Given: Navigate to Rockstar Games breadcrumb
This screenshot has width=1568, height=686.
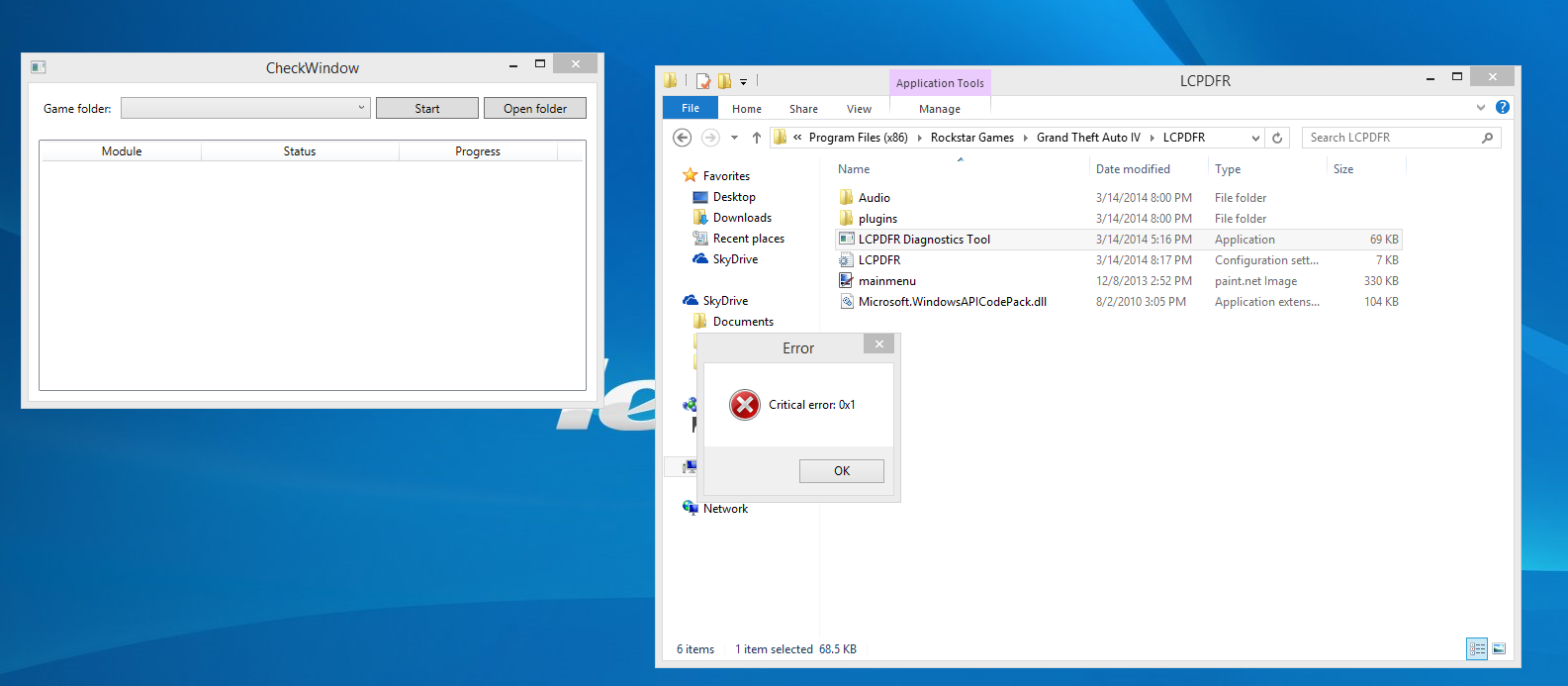Looking at the screenshot, I should 971,138.
